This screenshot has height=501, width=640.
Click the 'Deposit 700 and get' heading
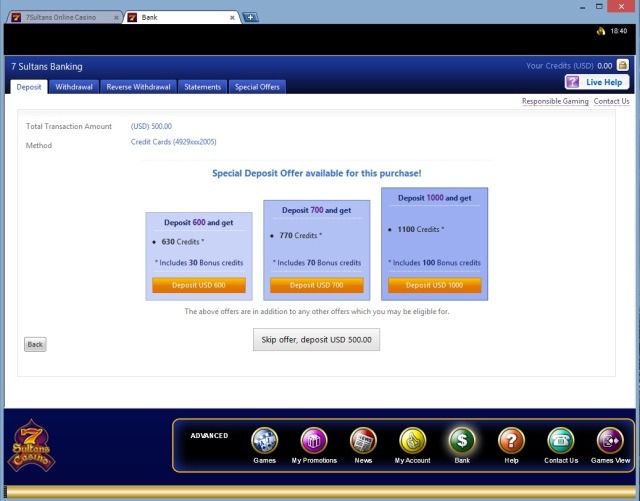[x=317, y=210]
